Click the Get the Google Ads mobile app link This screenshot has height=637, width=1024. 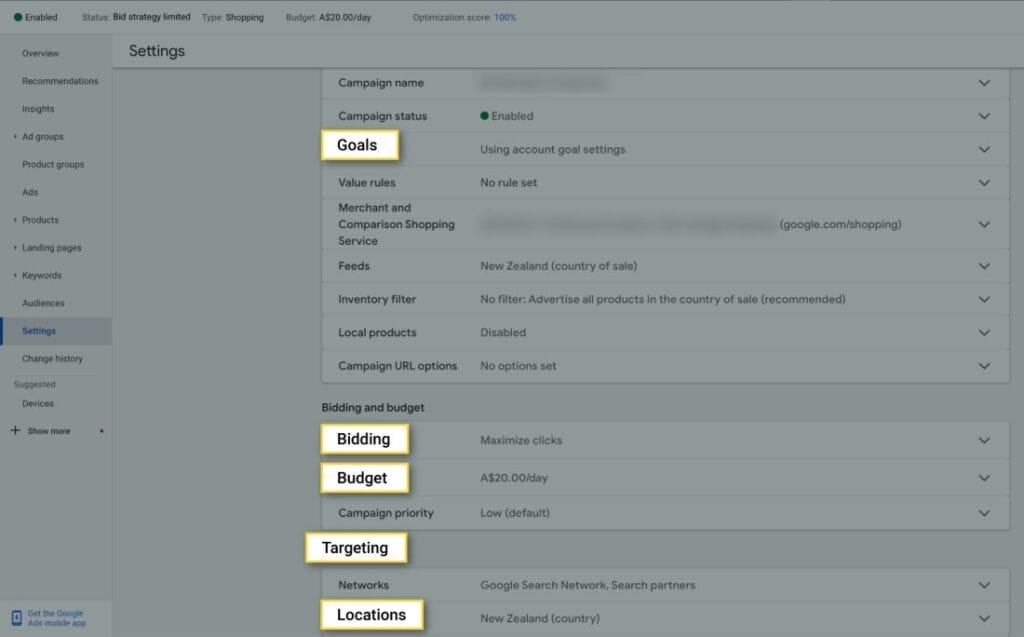pos(56,618)
